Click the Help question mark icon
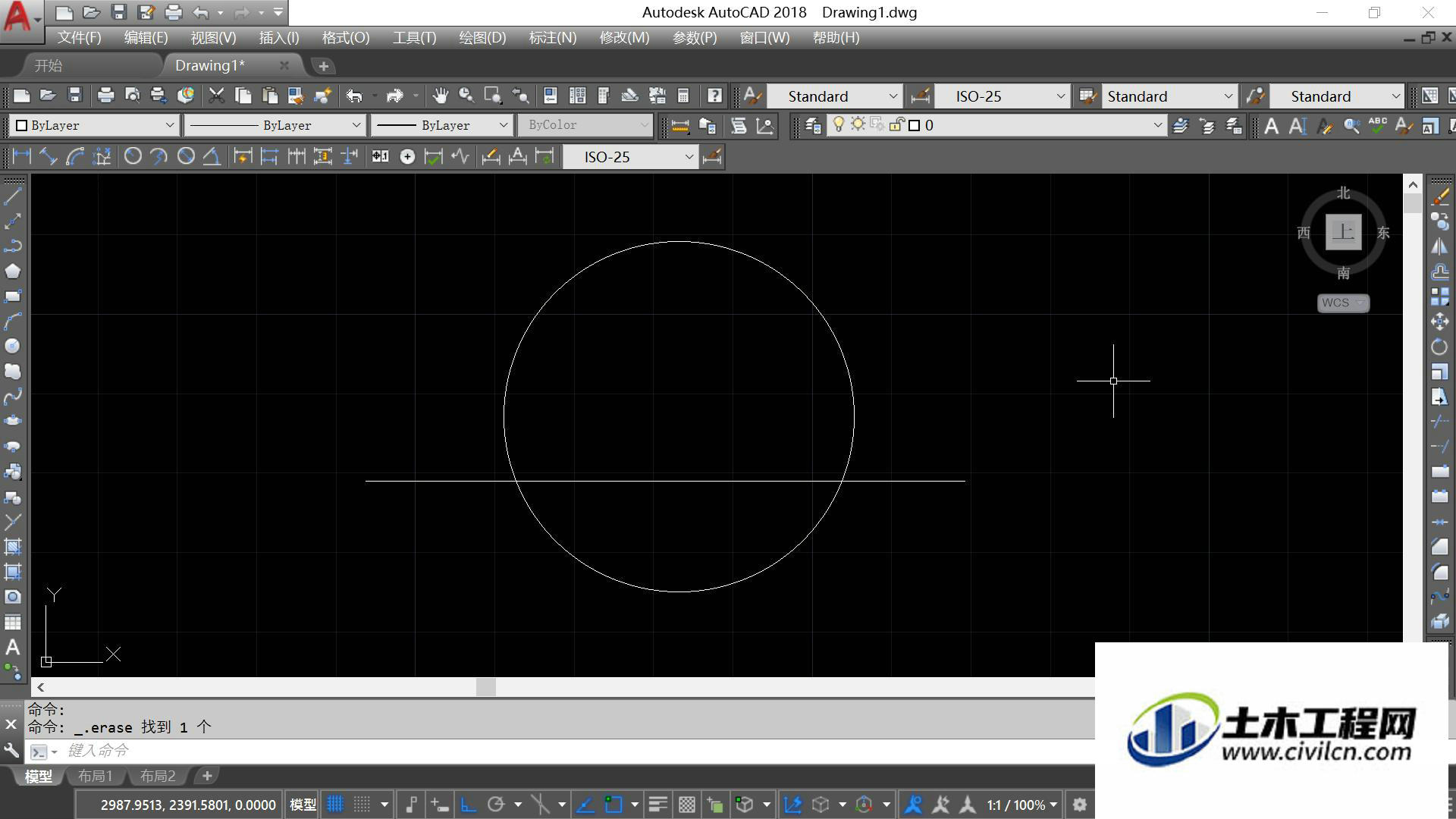1456x819 pixels. click(x=714, y=96)
